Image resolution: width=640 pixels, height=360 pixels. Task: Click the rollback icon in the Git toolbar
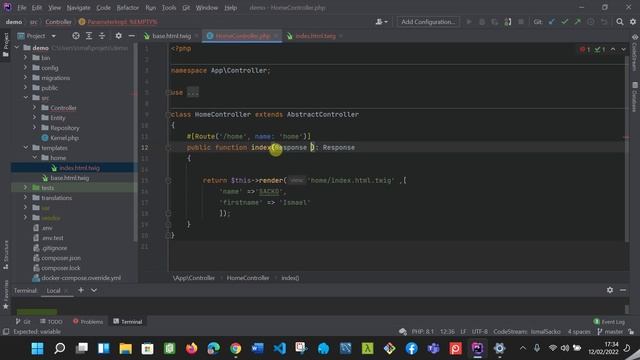[604, 22]
